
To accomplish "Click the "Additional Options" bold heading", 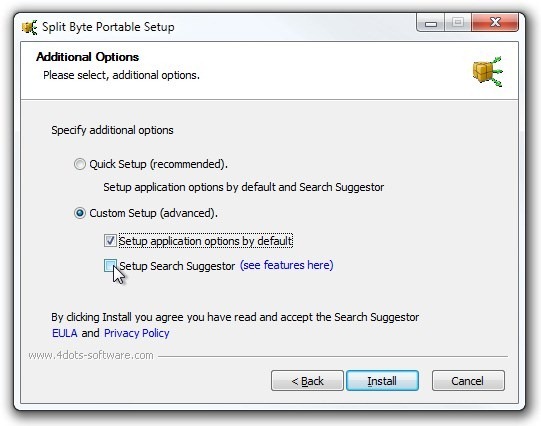I will pos(87,57).
